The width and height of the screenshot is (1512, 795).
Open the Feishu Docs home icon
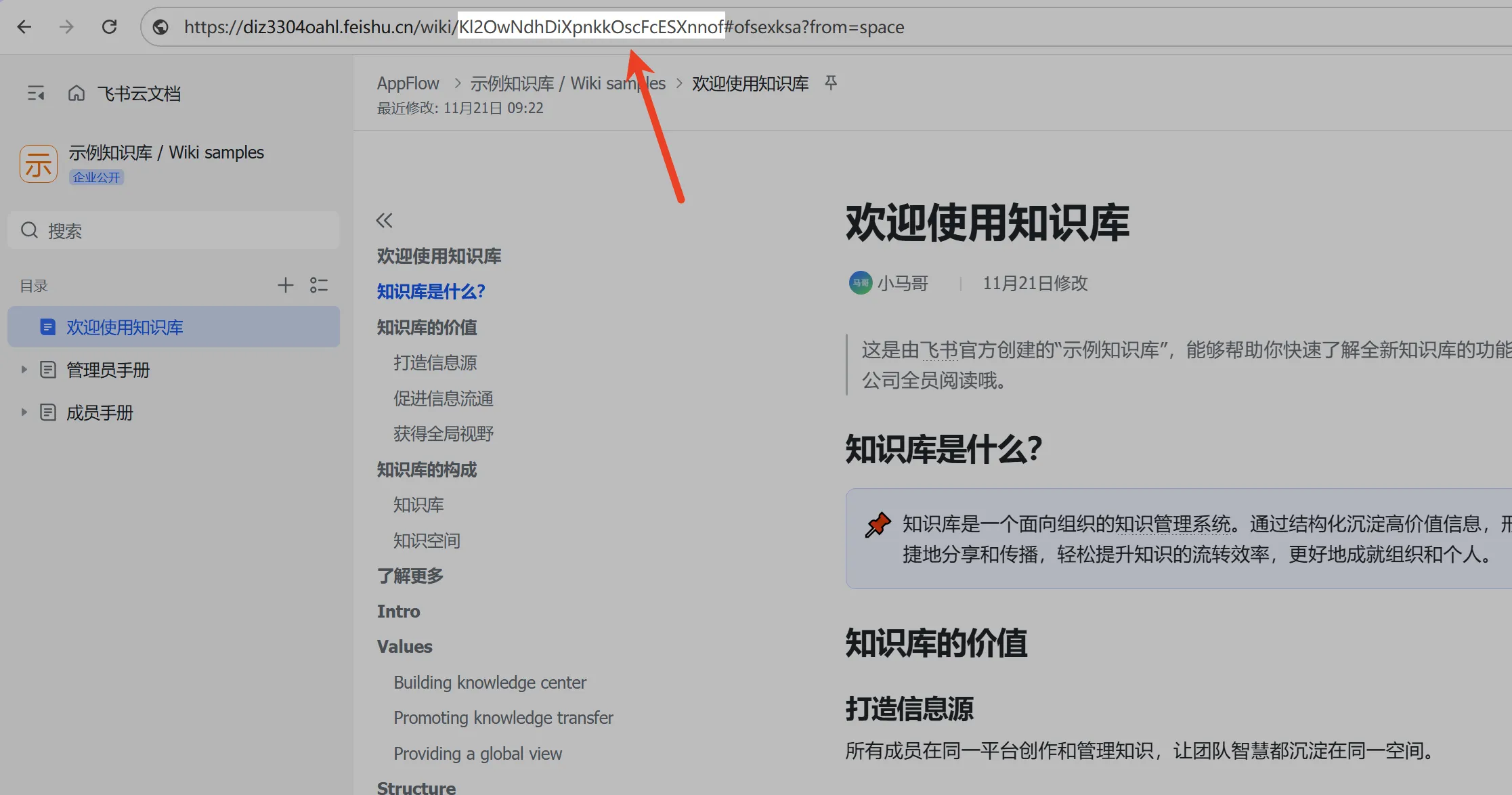pos(77,93)
